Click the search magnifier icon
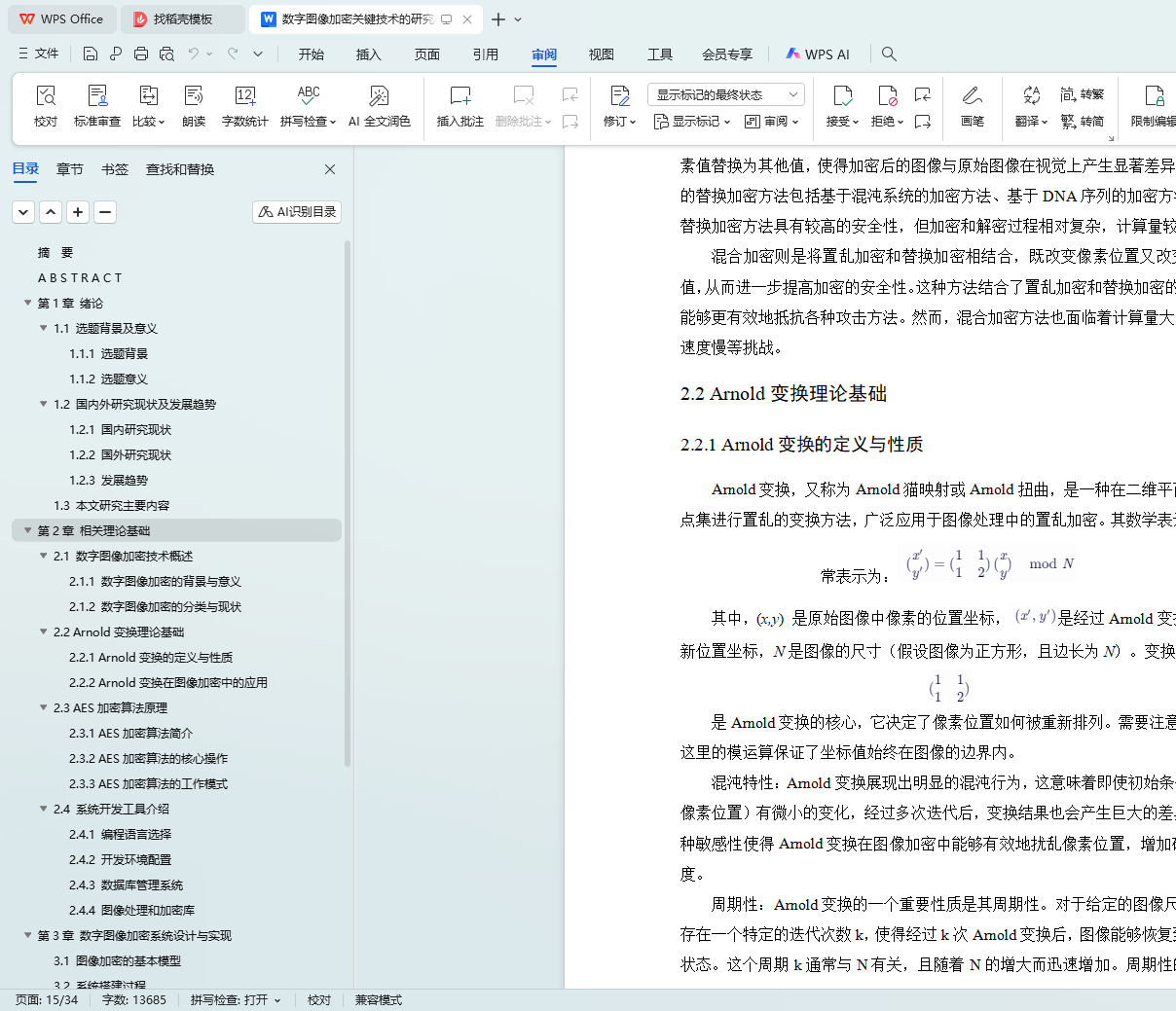This screenshot has height=1011, width=1176. pyautogui.click(x=889, y=54)
